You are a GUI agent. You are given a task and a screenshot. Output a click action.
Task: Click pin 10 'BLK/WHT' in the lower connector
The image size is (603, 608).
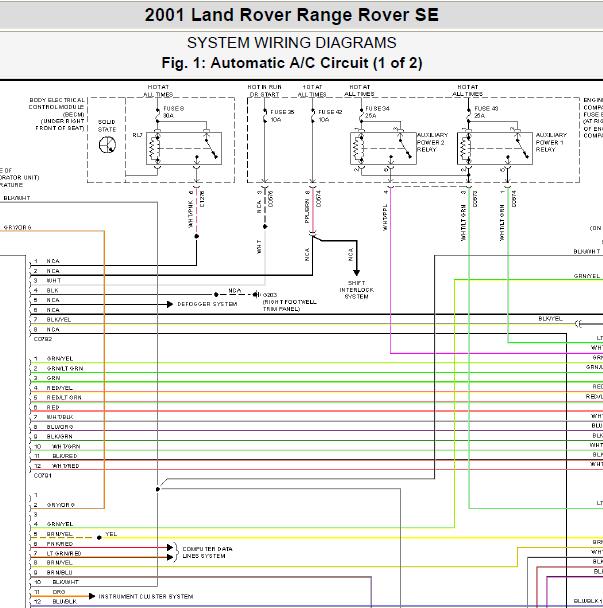65,582
